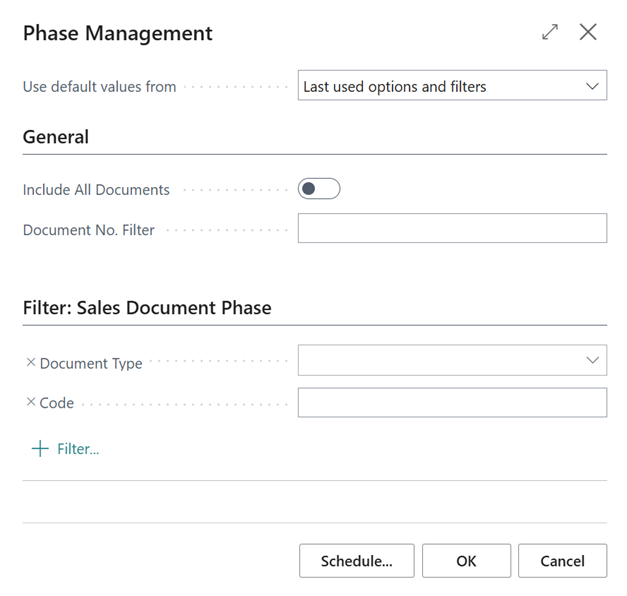The width and height of the screenshot is (627, 596).
Task: Close the Phase Management dialog
Action: pos(588,32)
